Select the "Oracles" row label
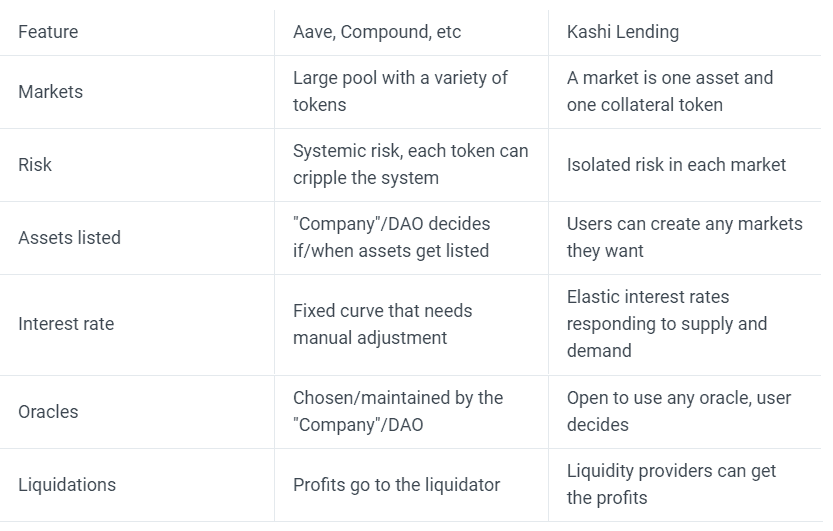This screenshot has height=531, width=833. click(48, 412)
